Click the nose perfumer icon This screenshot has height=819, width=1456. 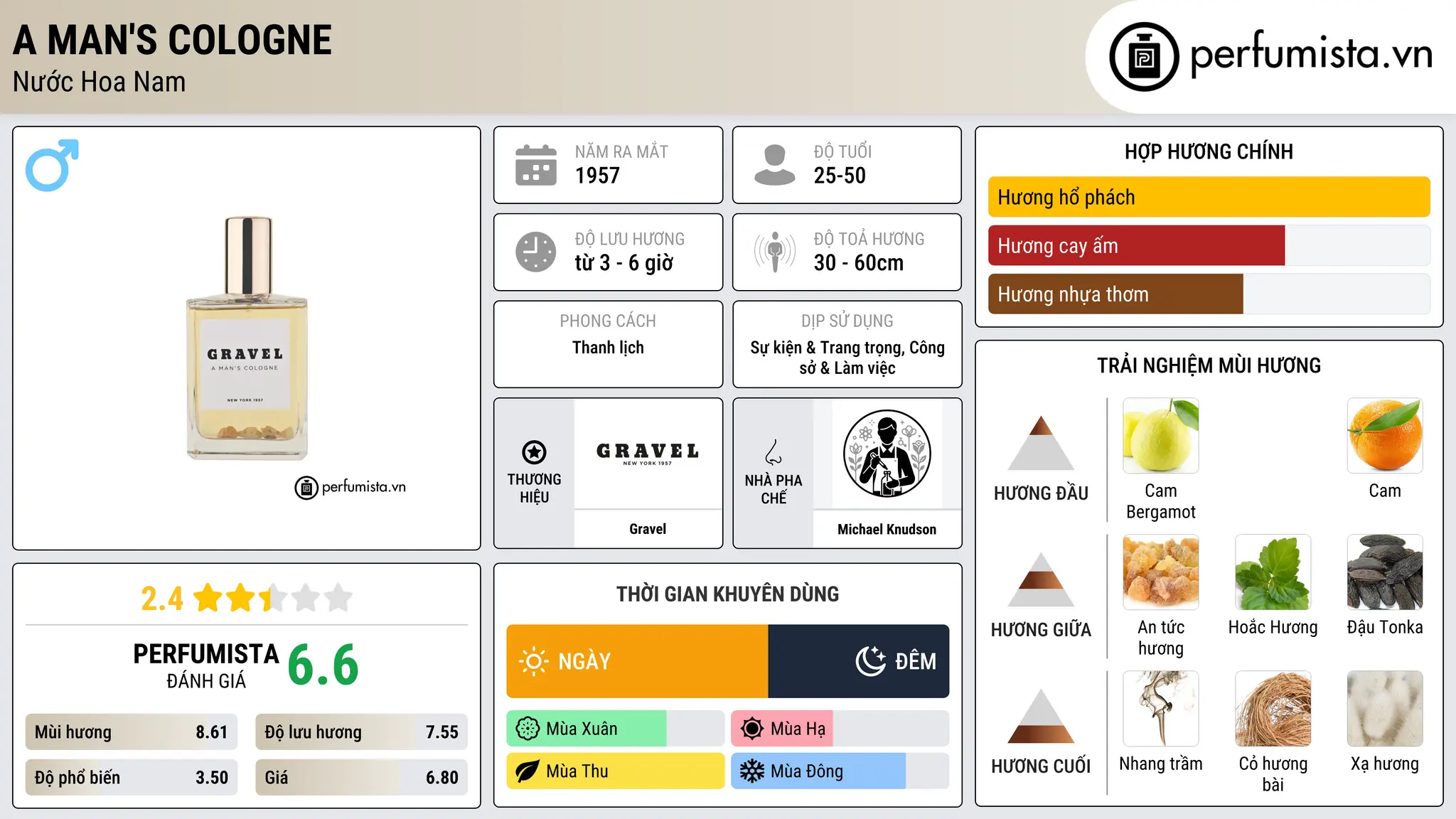(773, 452)
